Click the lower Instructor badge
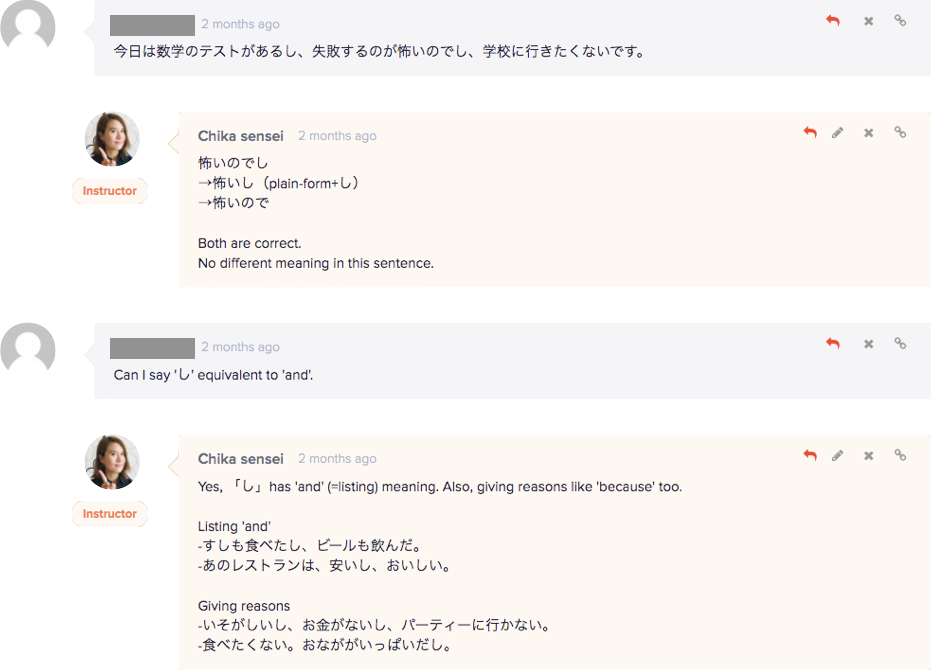Image resolution: width=931 pixels, height=670 pixels. [110, 514]
